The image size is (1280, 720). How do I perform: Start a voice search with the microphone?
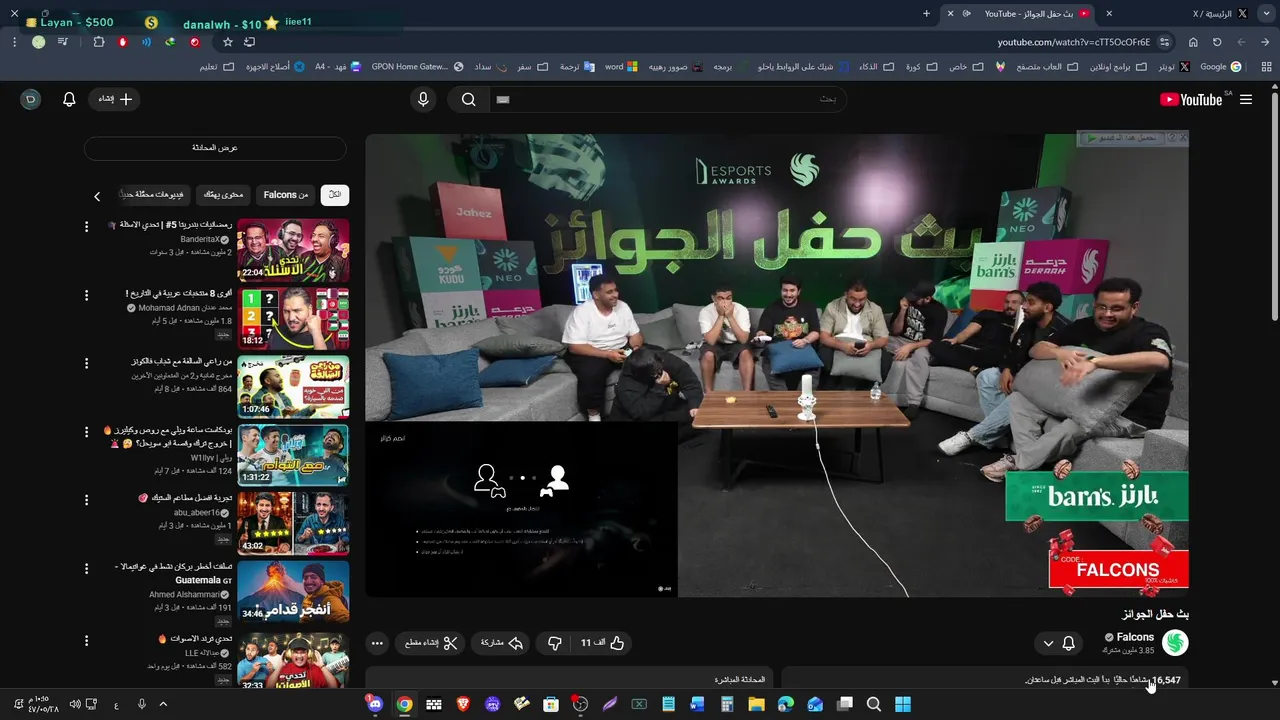coord(423,99)
